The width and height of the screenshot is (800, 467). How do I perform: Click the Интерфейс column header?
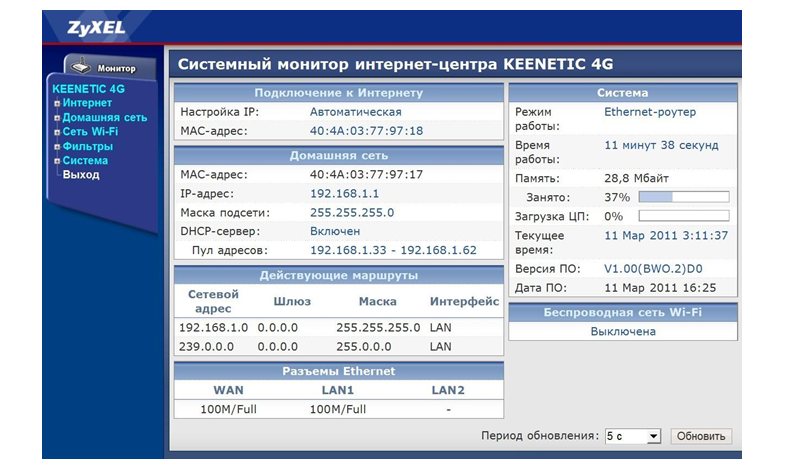[464, 302]
